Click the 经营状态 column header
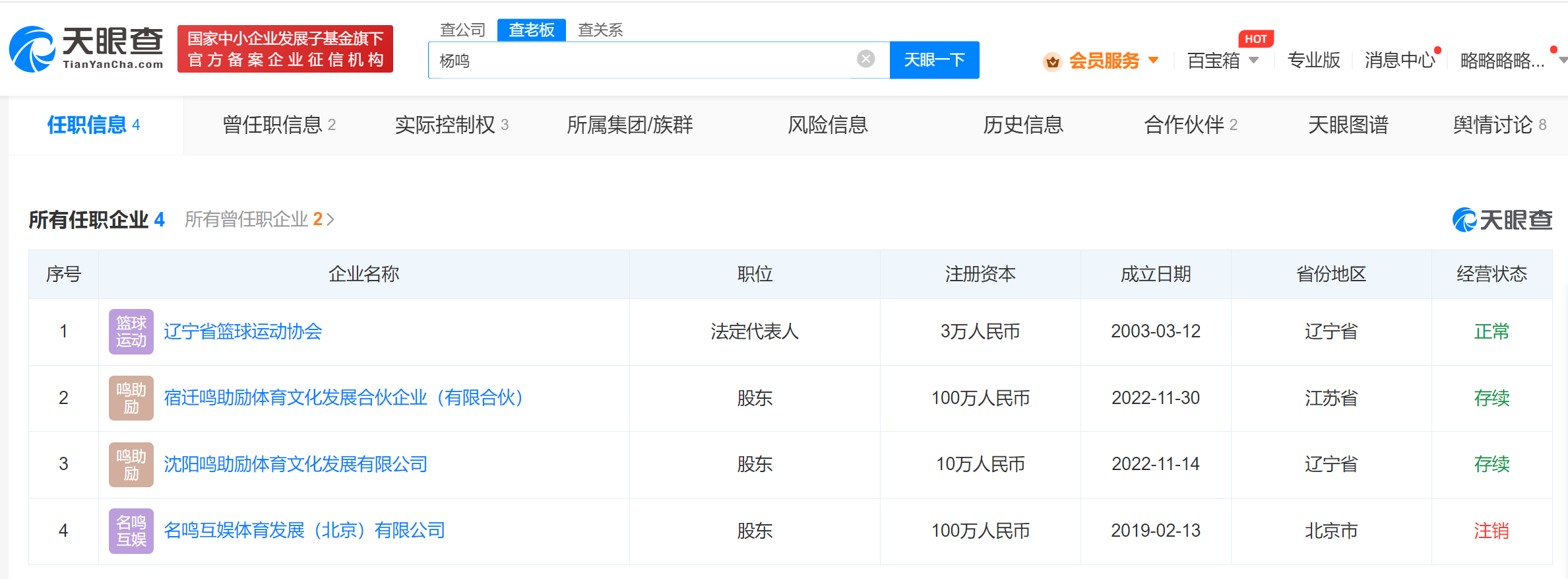 point(1491,274)
